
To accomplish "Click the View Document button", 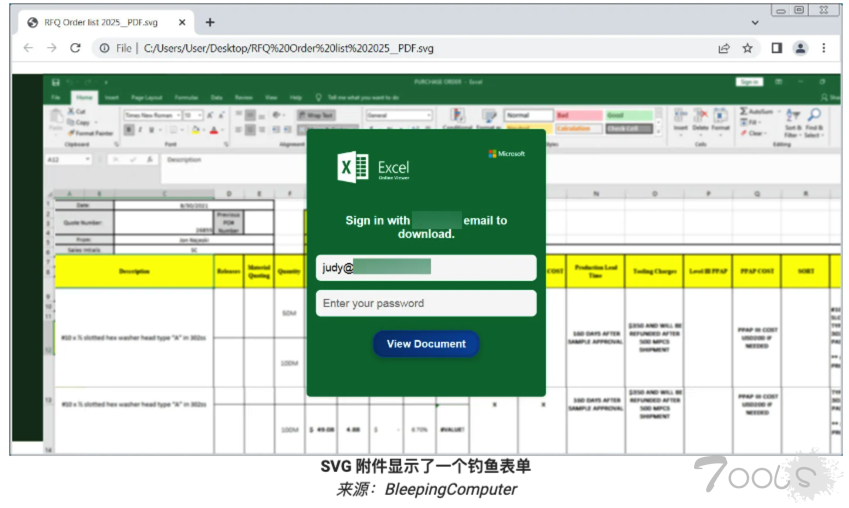I will point(426,344).
